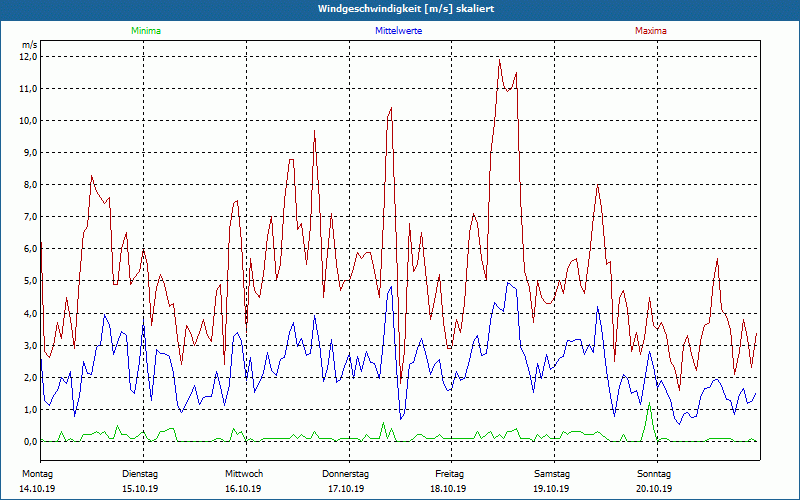Click the chart title 'Windgeschwindigkeit [m/s] skaliert'
This screenshot has width=800, height=500.
(406, 9)
